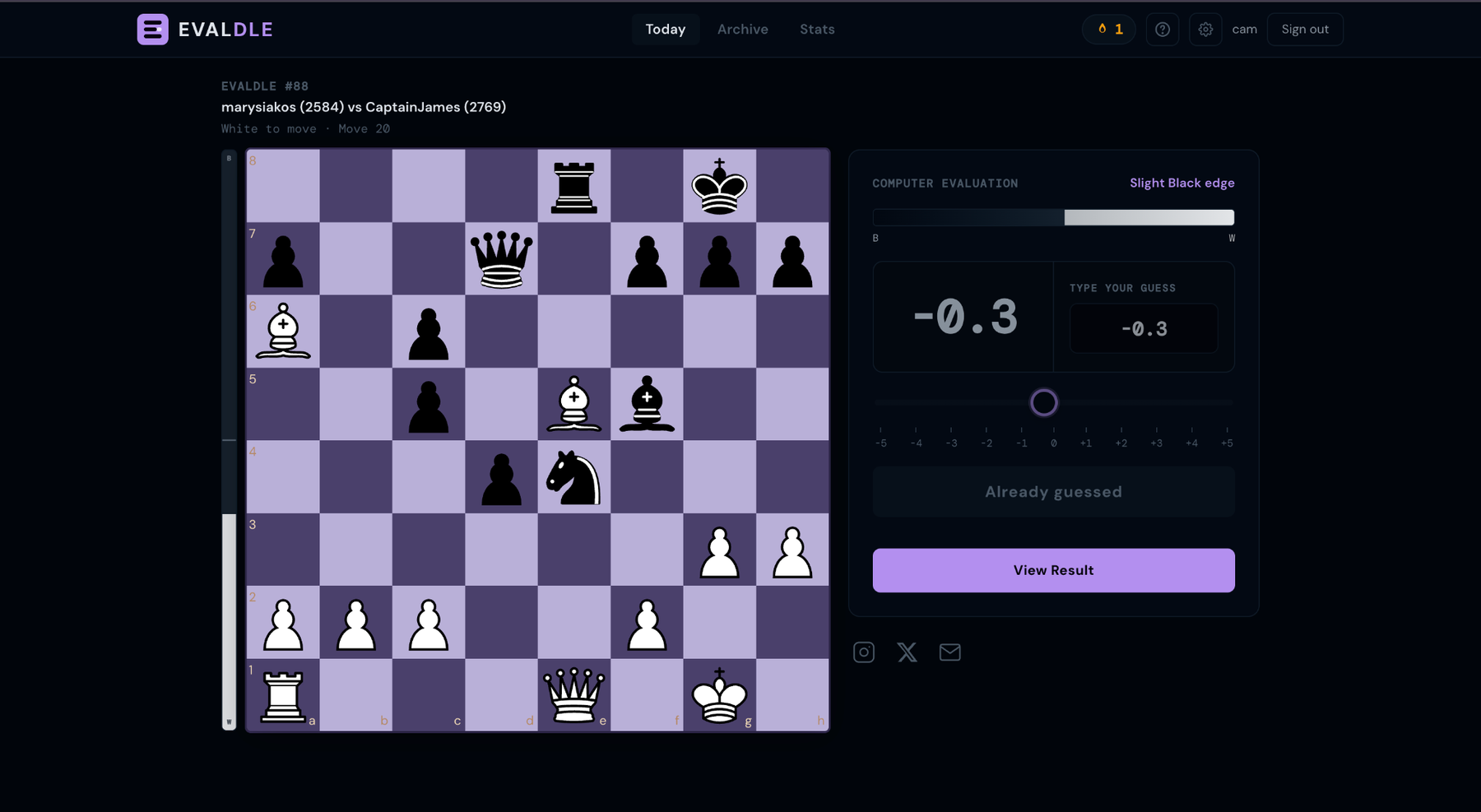This screenshot has width=1481, height=812.
Task: Open the Stats tab
Action: [x=817, y=30]
